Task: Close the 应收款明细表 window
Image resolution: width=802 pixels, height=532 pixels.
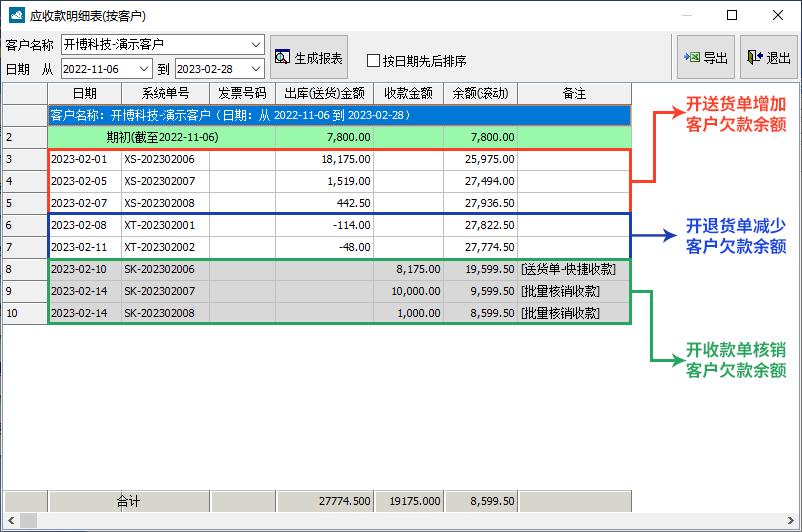Action: tap(778, 15)
